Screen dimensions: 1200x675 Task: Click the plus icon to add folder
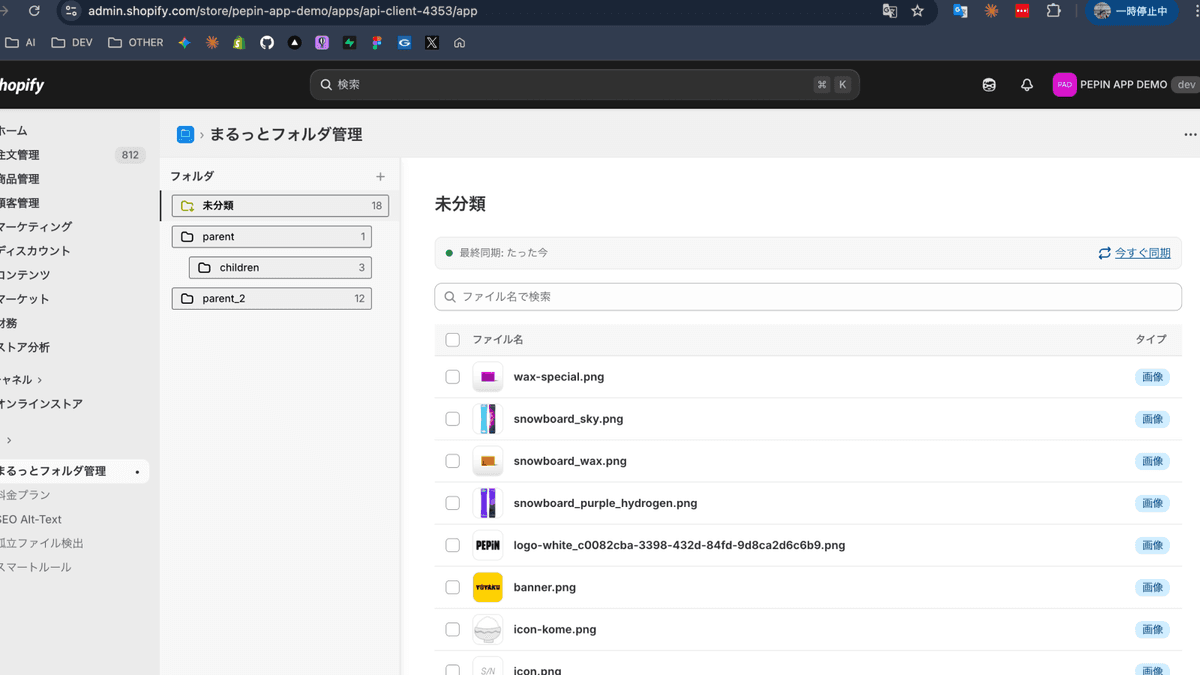[380, 177]
